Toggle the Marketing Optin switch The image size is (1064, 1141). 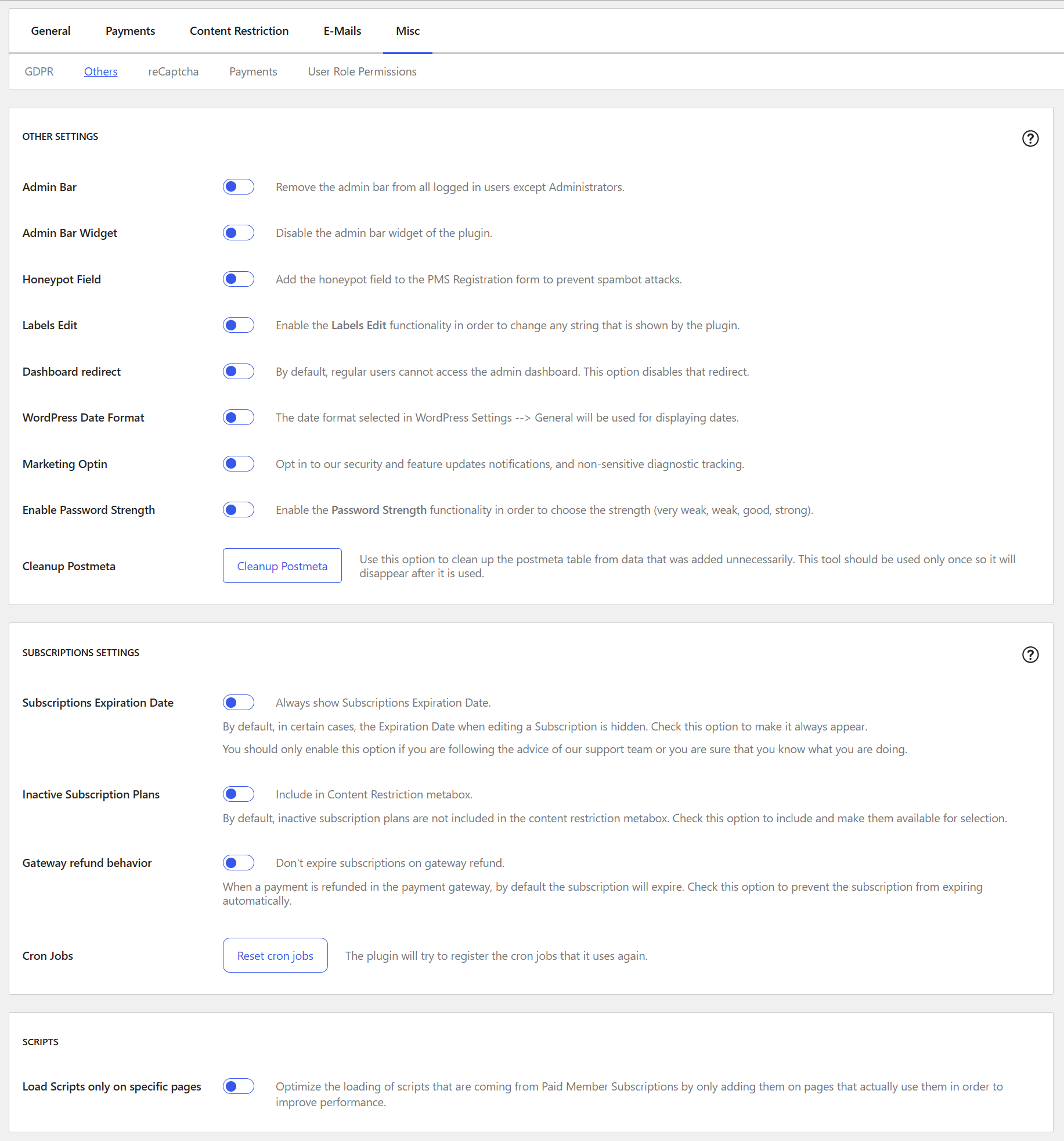239,464
